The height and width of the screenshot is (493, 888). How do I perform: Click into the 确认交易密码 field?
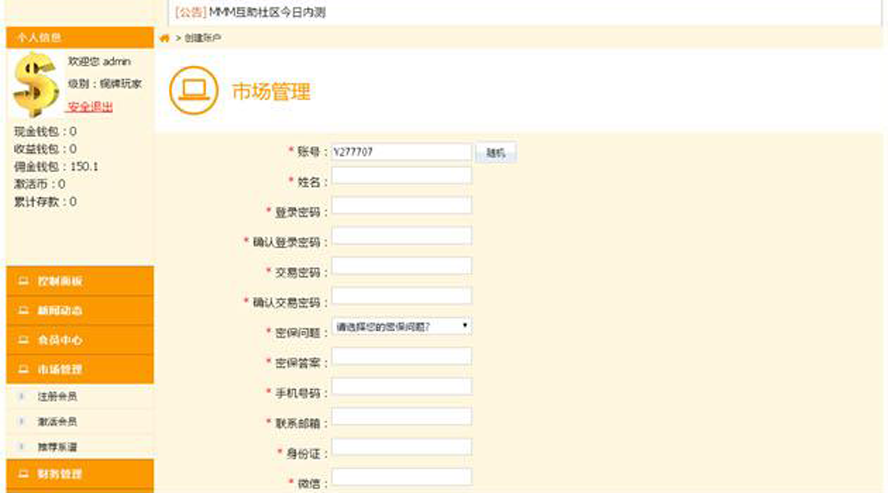[x=402, y=295]
